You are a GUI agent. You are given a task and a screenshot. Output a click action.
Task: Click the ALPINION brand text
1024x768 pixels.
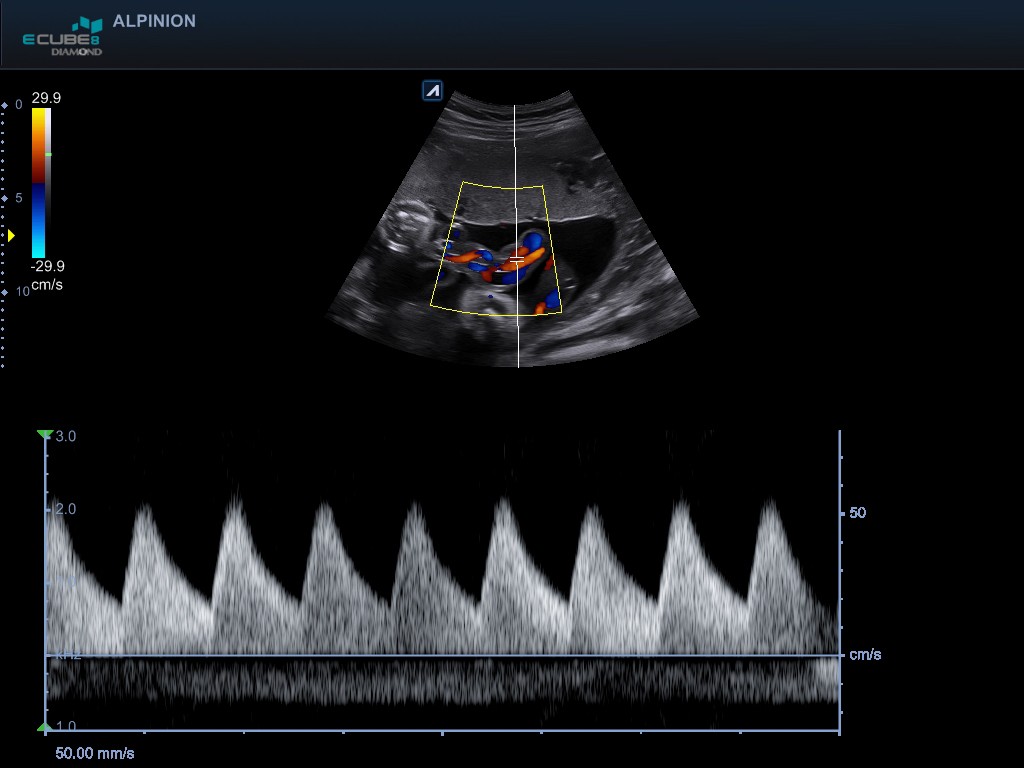[x=154, y=21]
